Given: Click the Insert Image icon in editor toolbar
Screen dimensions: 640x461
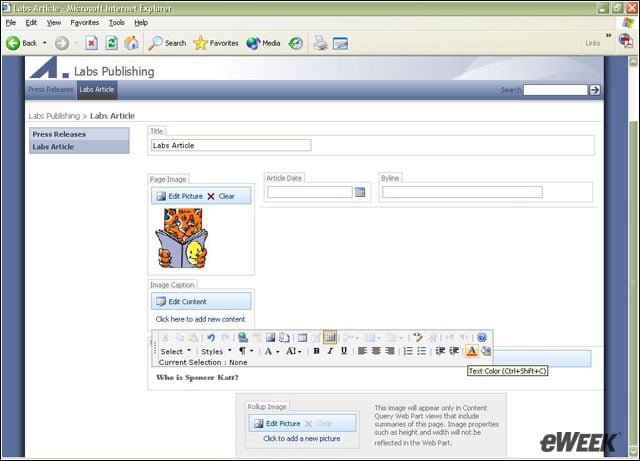Looking at the screenshot, I should click(270, 338).
